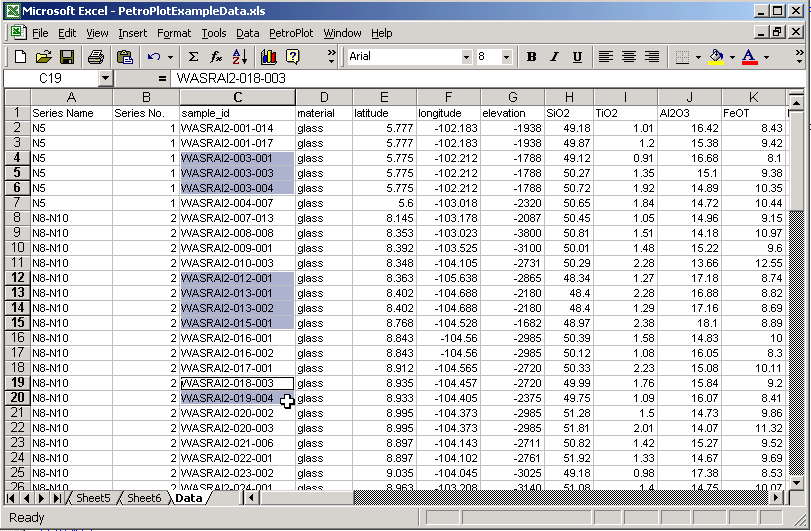Image resolution: width=811 pixels, height=531 pixels.
Task: Click the horizontal scrollbar left arrow
Action: click(x=252, y=498)
